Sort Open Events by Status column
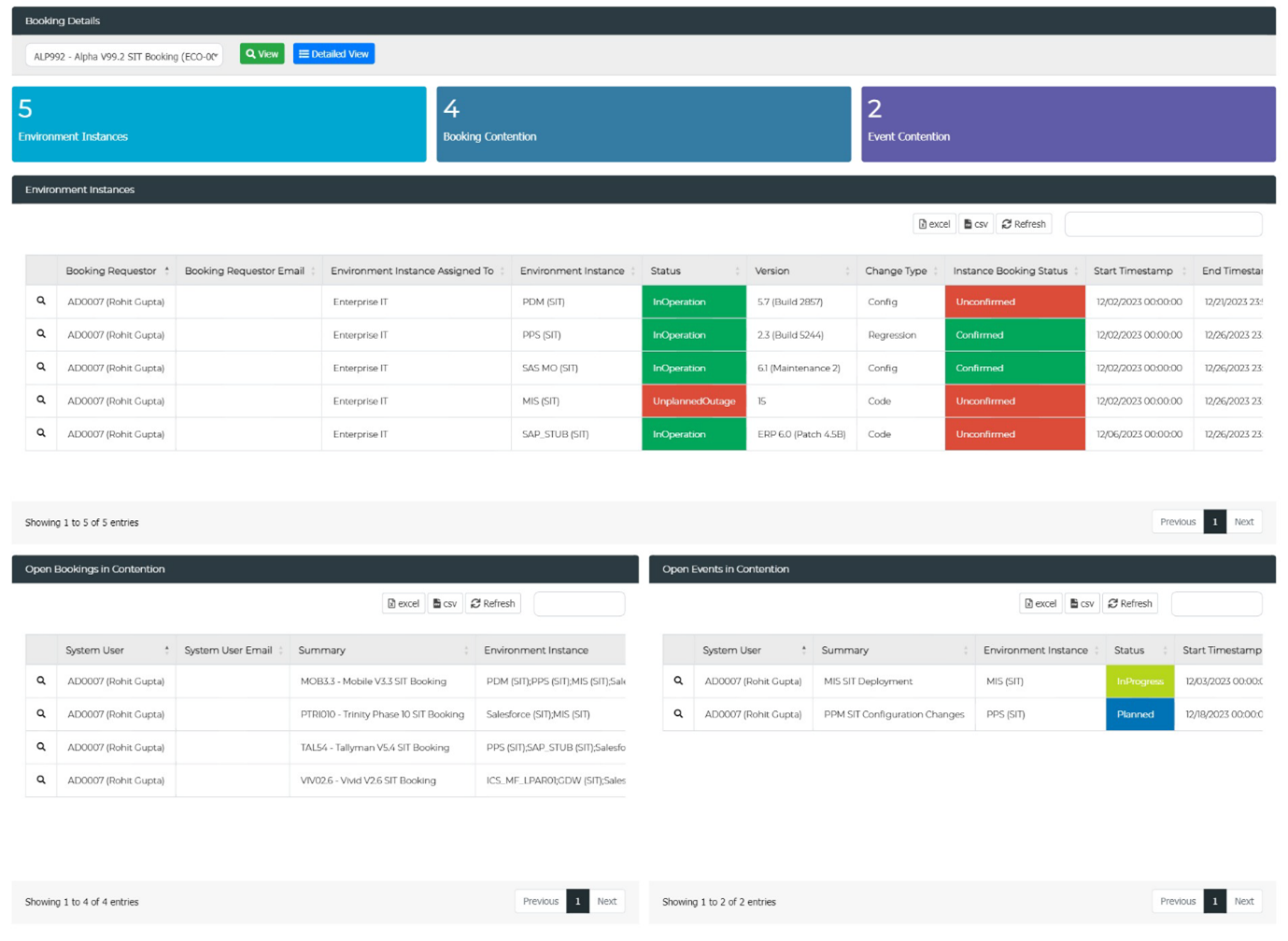The width and height of the screenshot is (1288, 941). click(x=1139, y=650)
